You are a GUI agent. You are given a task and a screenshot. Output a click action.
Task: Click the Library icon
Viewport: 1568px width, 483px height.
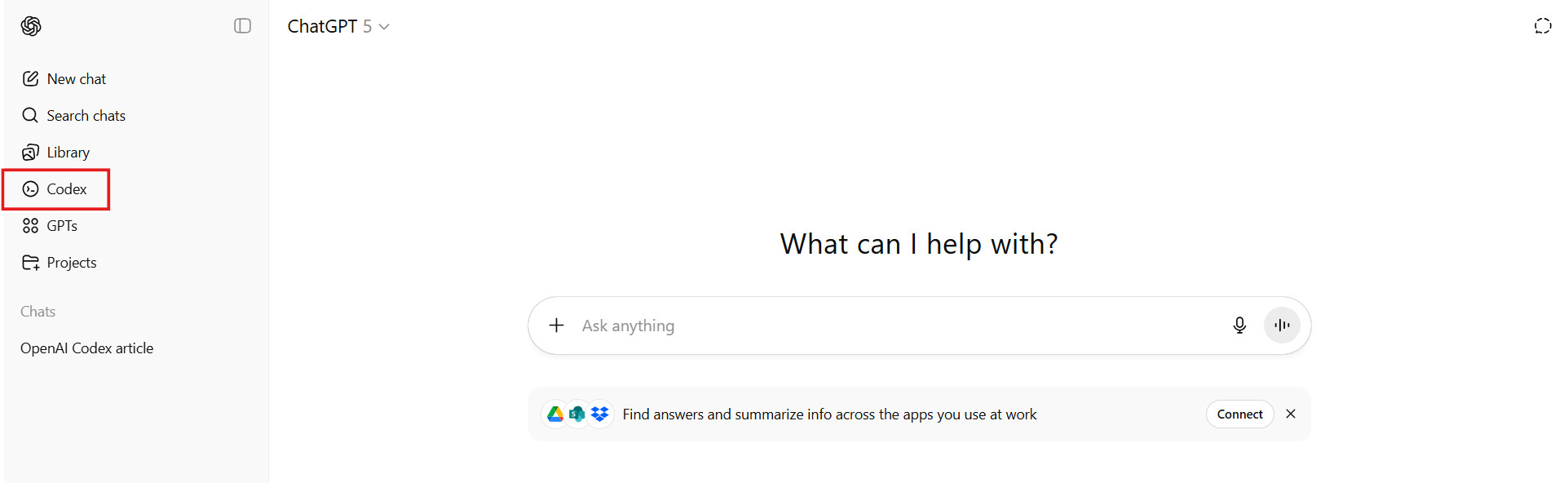pyautogui.click(x=31, y=153)
